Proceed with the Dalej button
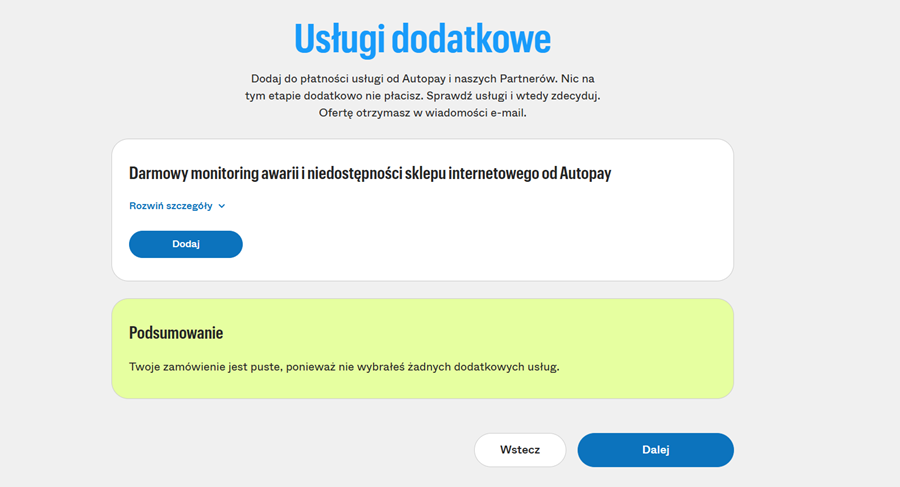The height and width of the screenshot is (487, 900). pyautogui.click(x=655, y=450)
